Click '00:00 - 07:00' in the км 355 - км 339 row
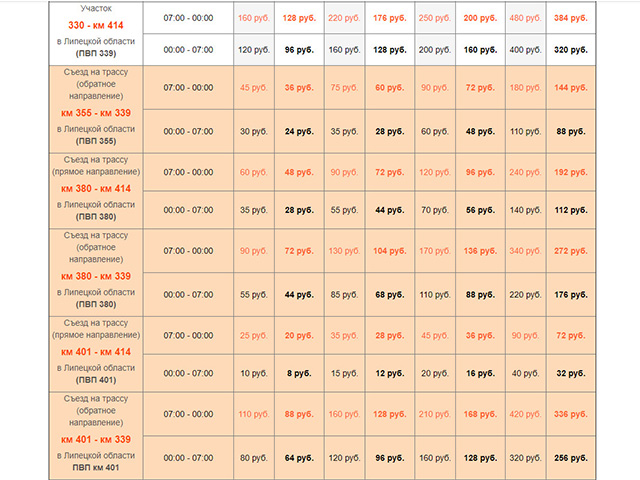Viewport: 640px width, 480px height. [188, 131]
